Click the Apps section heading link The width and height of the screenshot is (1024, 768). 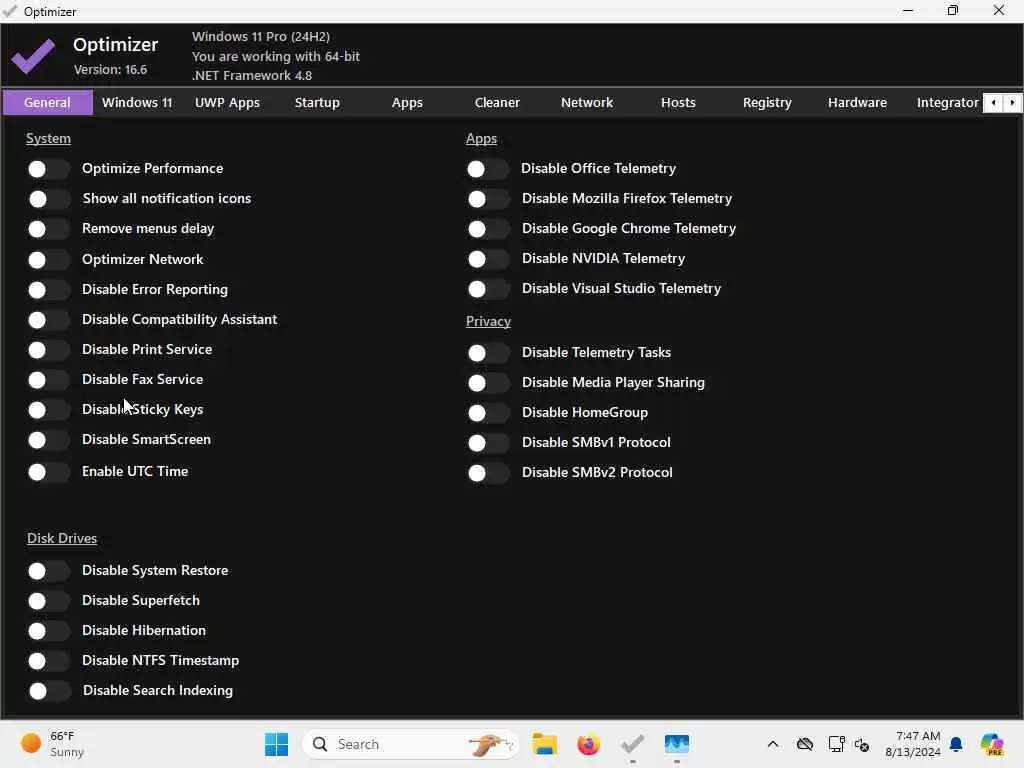[481, 138]
